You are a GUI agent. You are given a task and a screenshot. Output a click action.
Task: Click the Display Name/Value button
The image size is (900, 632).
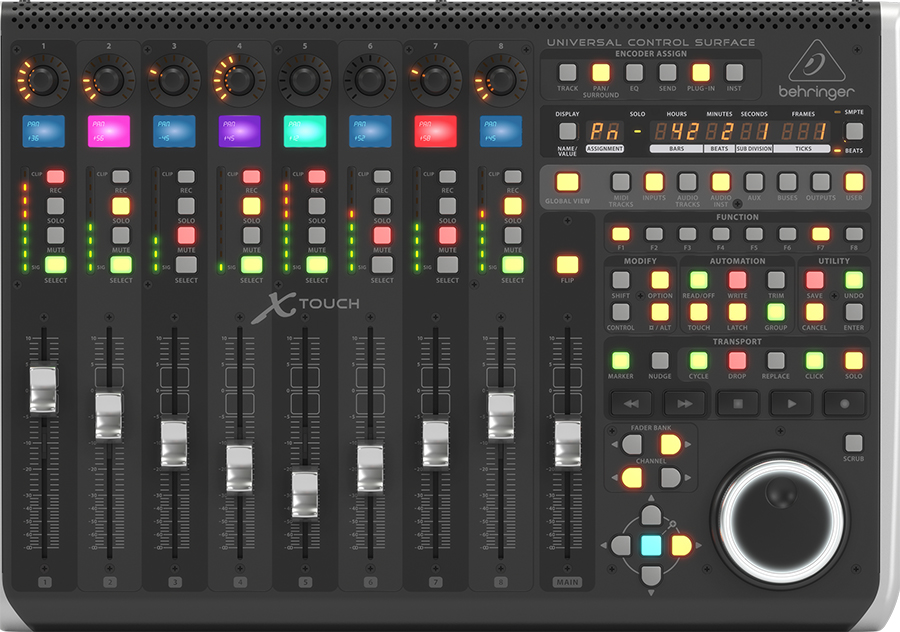(568, 131)
